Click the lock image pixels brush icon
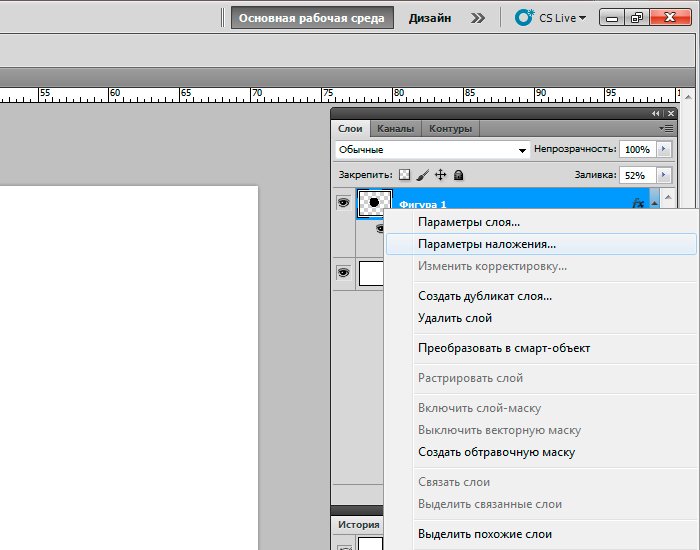 point(423,175)
